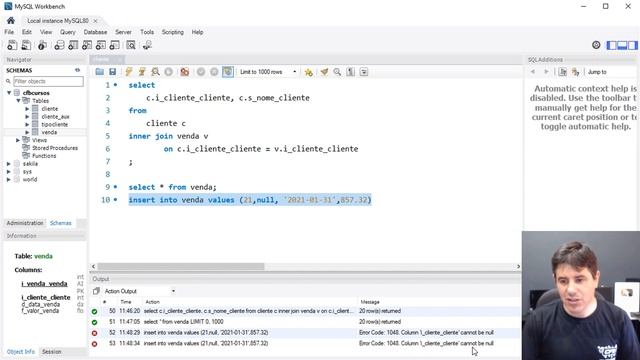Expand the world schema
The image size is (640, 360).
pyautogui.click(x=9, y=180)
